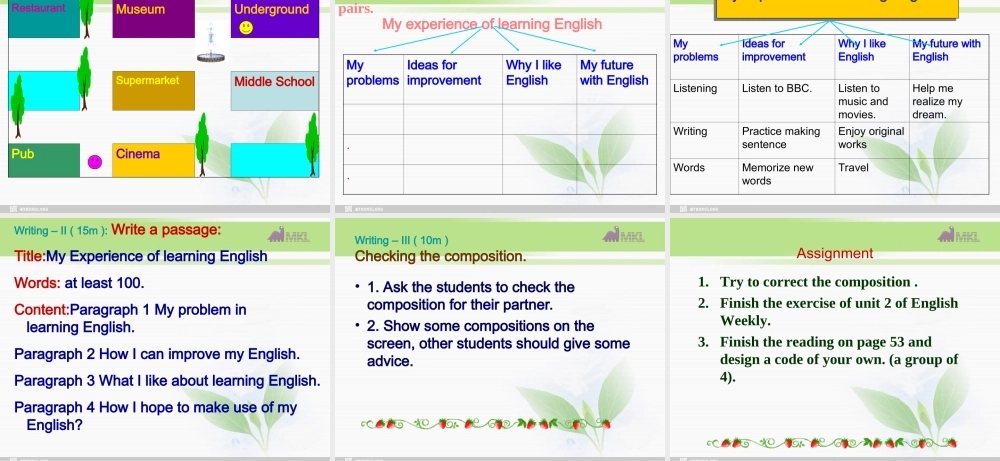
Task: Click 'Paragraph 3 What I like' line
Action: (167, 381)
